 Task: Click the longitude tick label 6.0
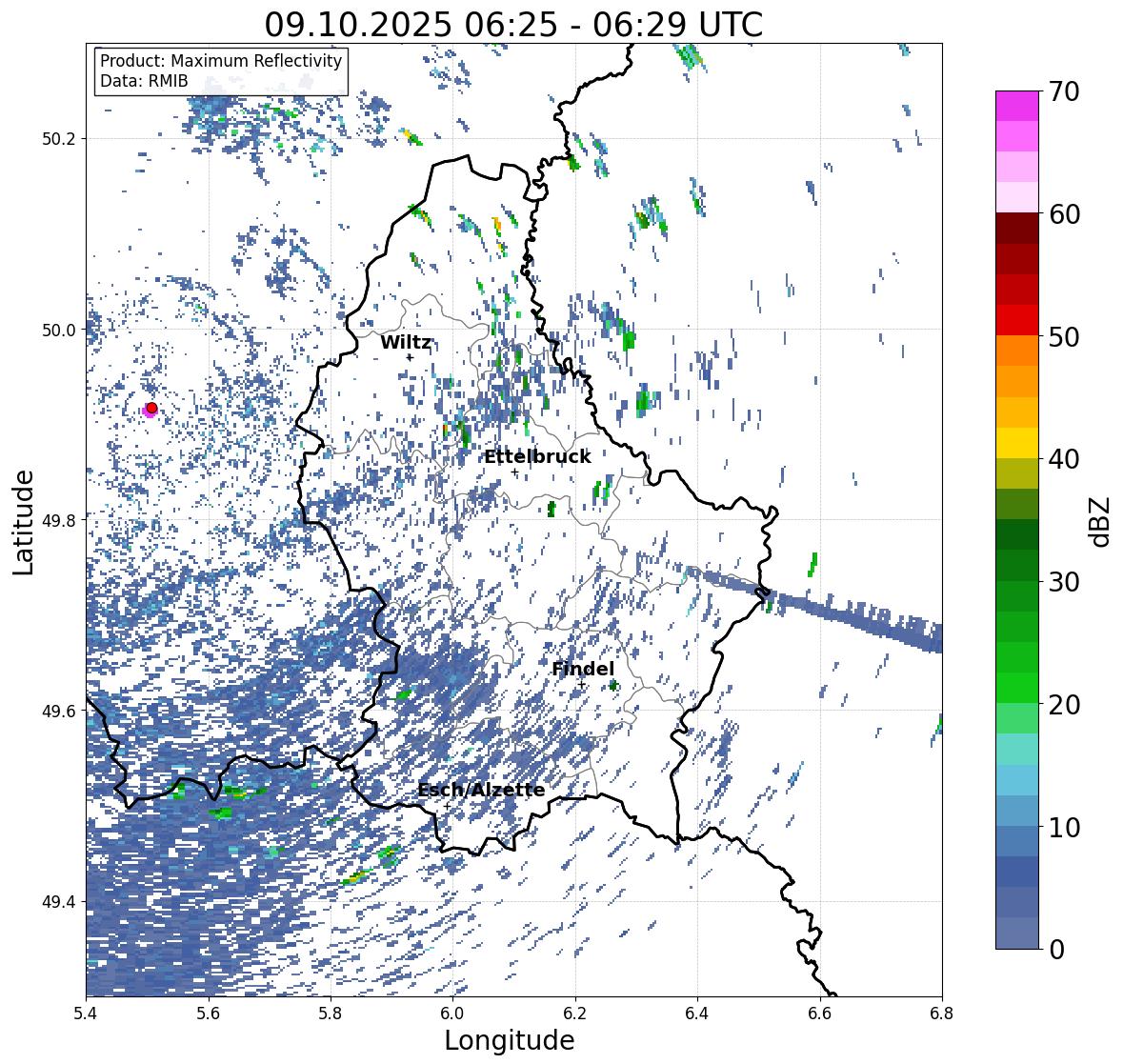(x=452, y=1014)
